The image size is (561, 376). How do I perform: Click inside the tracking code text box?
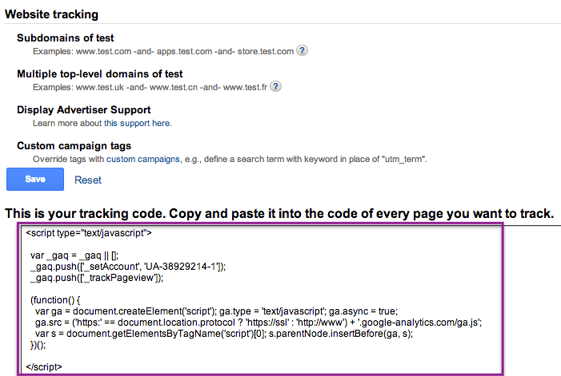coord(260,299)
